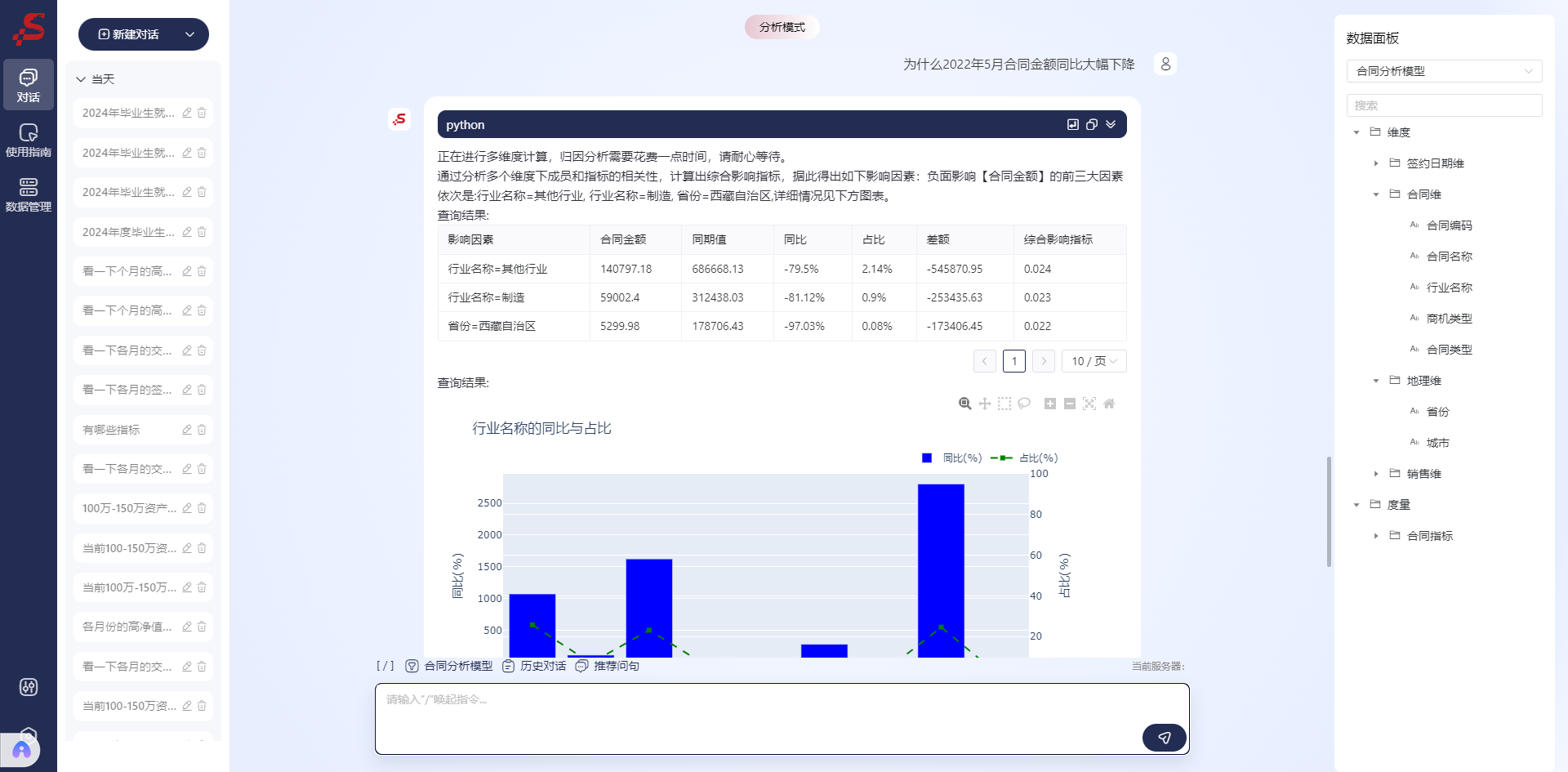Click the chart autoscale icon
This screenshot has width=1568, height=772.
click(x=1089, y=404)
